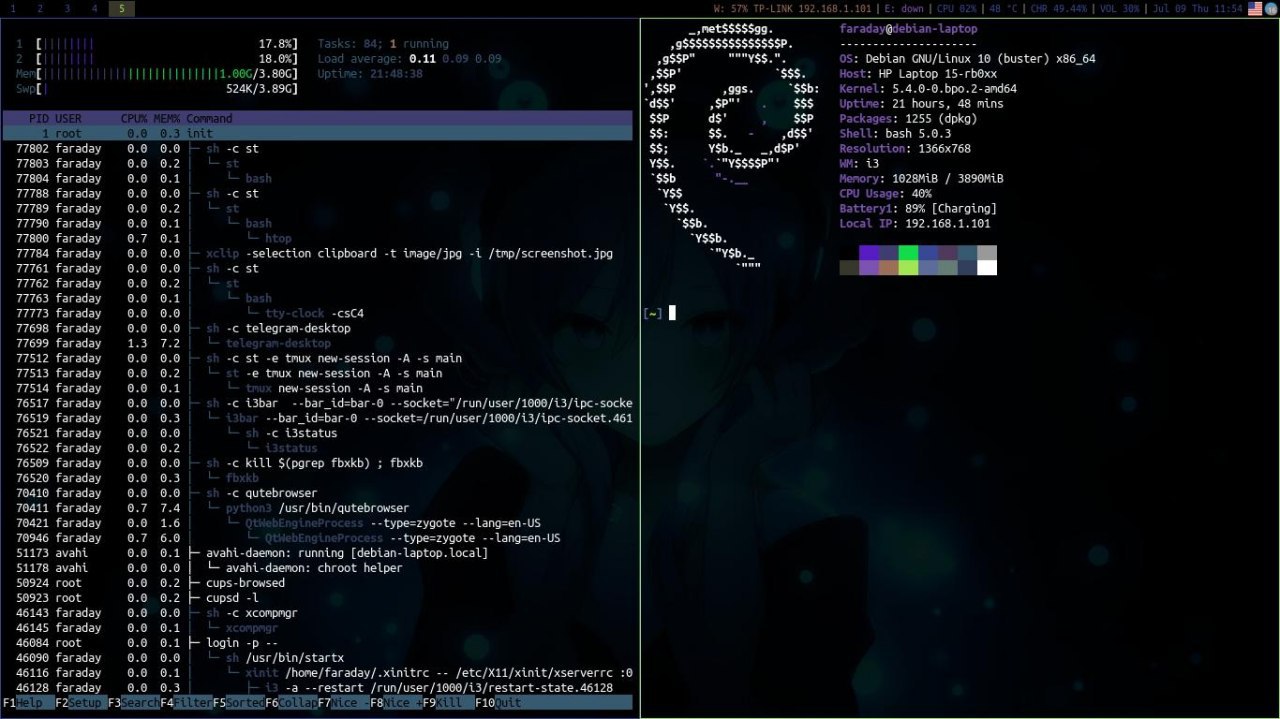
Task: Click the 'Load average' line in htop
Action: click(x=410, y=59)
